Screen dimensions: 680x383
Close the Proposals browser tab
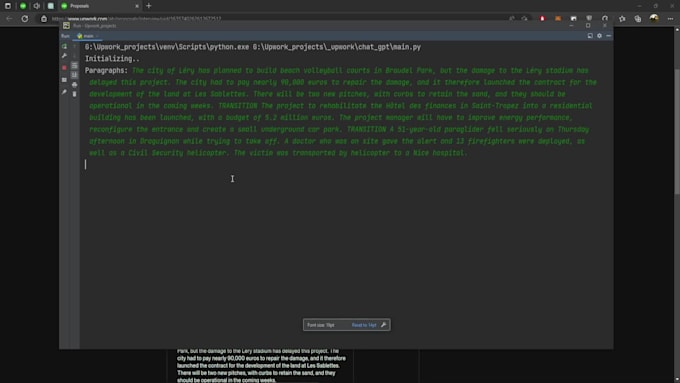tap(137, 6)
